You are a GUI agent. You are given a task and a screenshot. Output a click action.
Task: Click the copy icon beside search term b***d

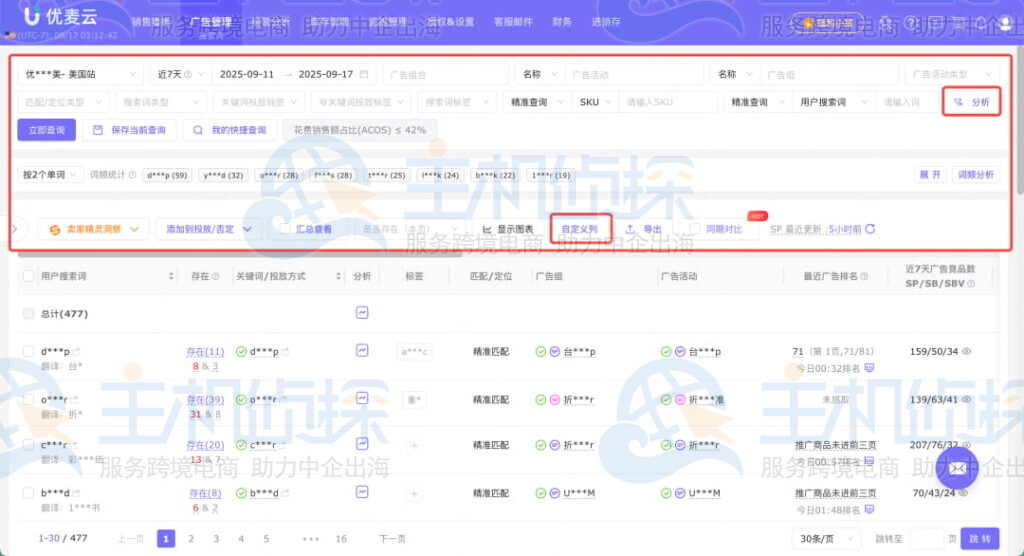pos(76,493)
